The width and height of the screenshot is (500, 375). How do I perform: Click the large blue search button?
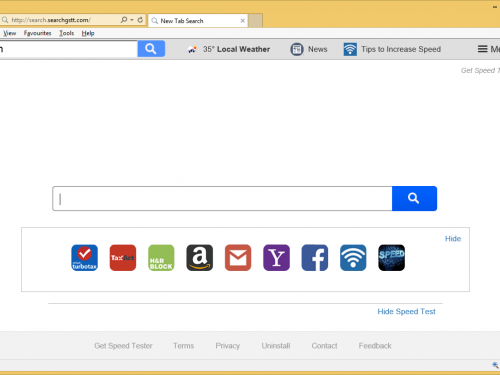414,198
